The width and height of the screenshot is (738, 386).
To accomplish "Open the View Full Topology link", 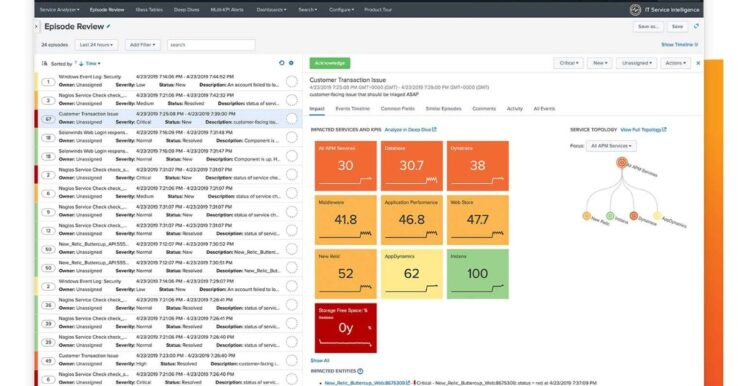I will [643, 129].
